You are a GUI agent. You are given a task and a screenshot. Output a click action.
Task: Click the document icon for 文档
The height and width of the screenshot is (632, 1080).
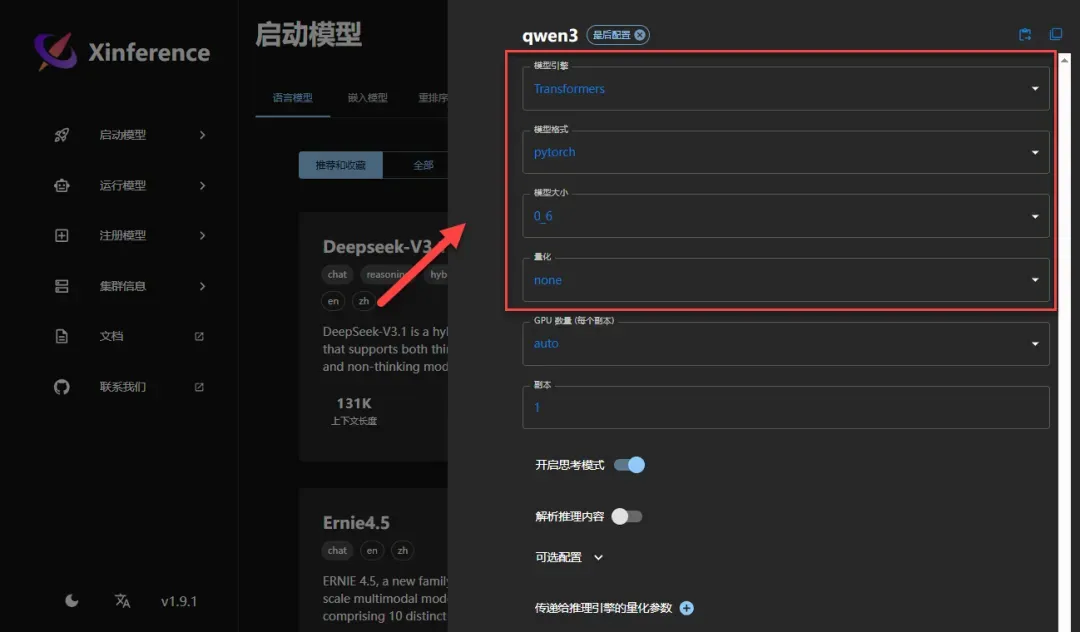point(62,336)
